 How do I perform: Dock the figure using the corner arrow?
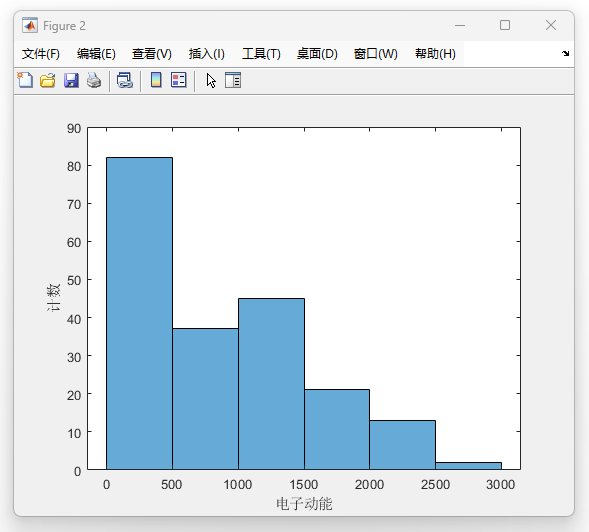pos(565,53)
